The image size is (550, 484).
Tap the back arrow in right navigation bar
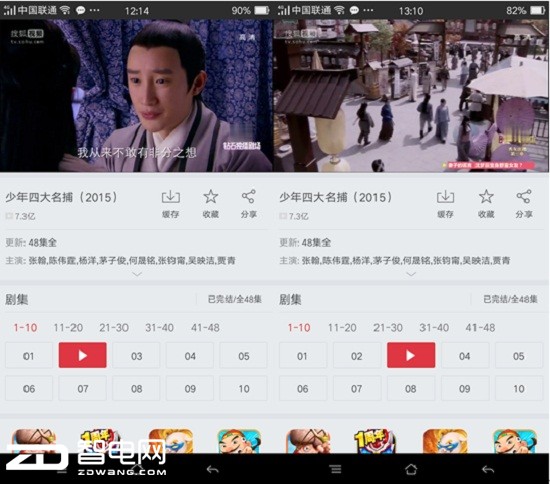click(488, 469)
